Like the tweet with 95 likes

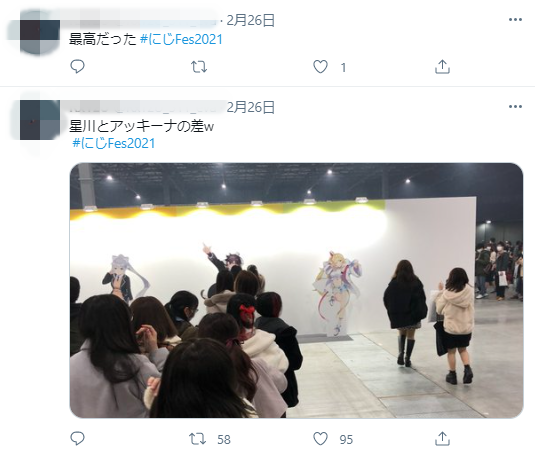(320, 439)
